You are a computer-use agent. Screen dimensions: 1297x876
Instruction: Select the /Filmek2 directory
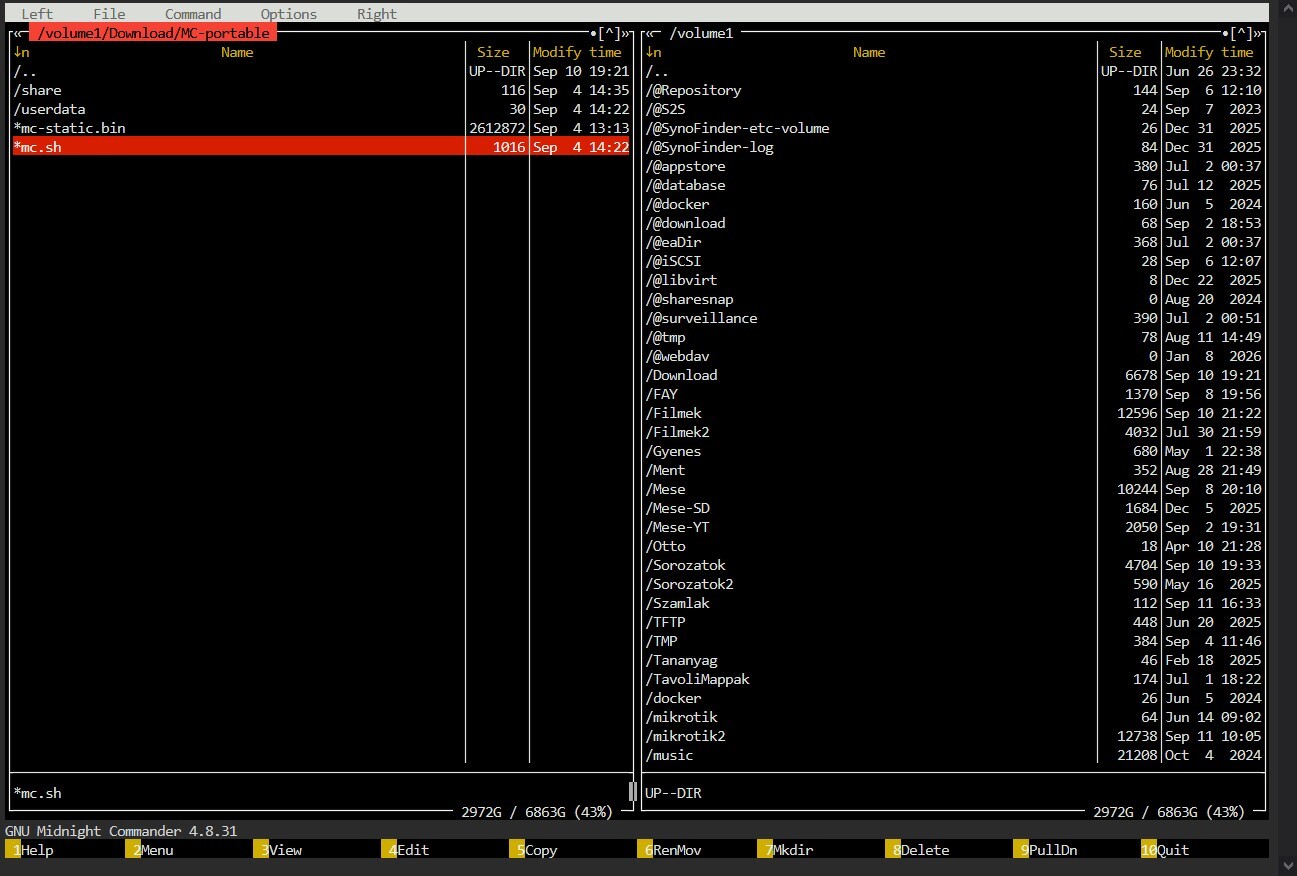point(953,432)
